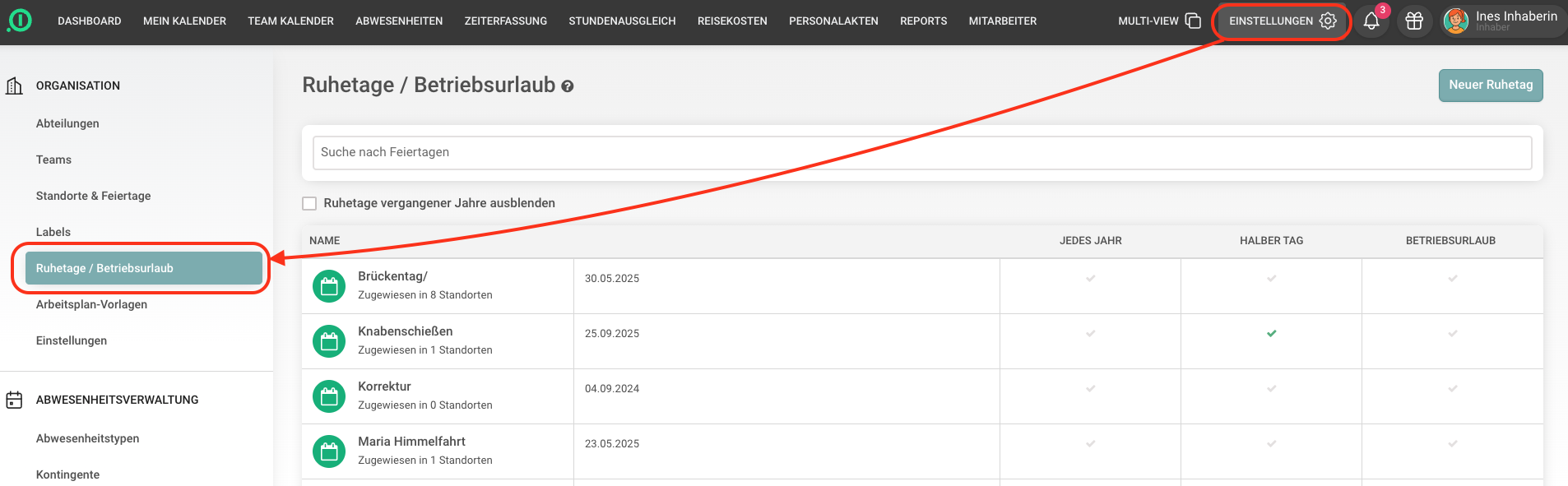Image resolution: width=1568 pixels, height=486 pixels.
Task: Click the gift box icon
Action: point(1414,21)
